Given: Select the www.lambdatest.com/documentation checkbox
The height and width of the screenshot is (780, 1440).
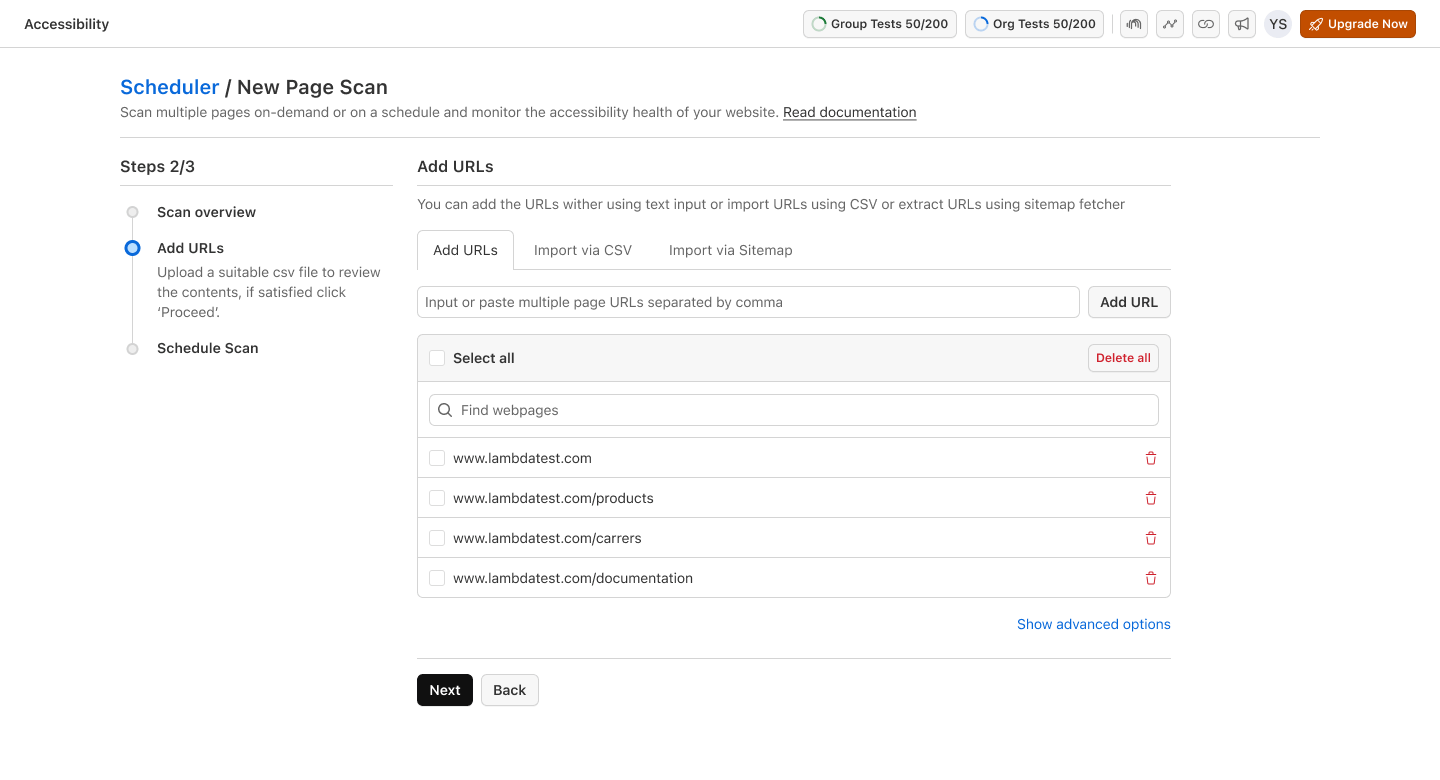Looking at the screenshot, I should [x=437, y=578].
